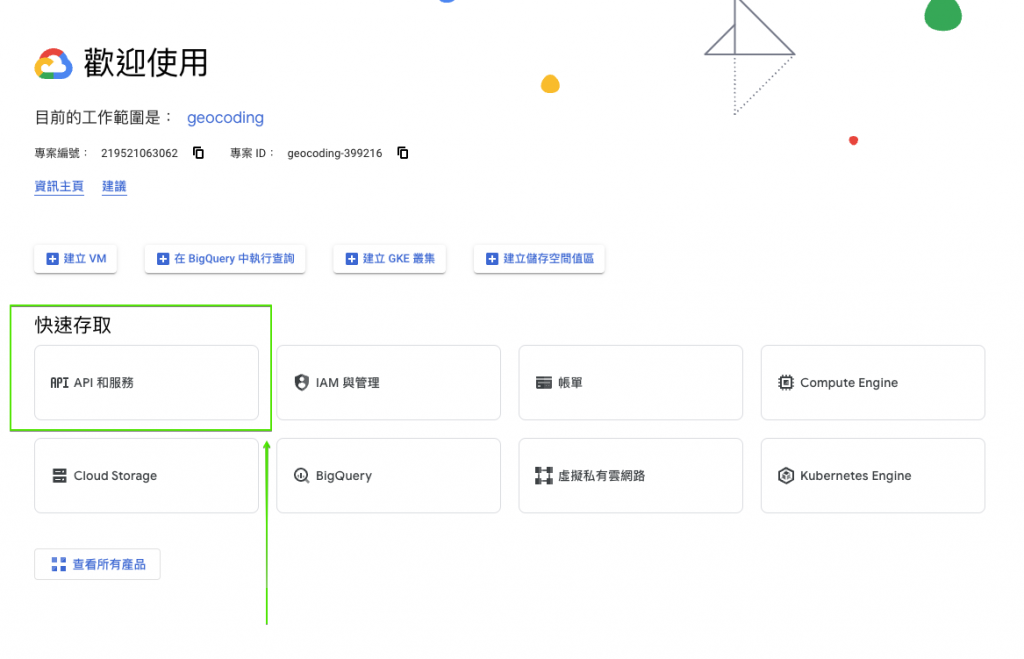
Task: Open the BigQuery card
Action: [389, 475]
